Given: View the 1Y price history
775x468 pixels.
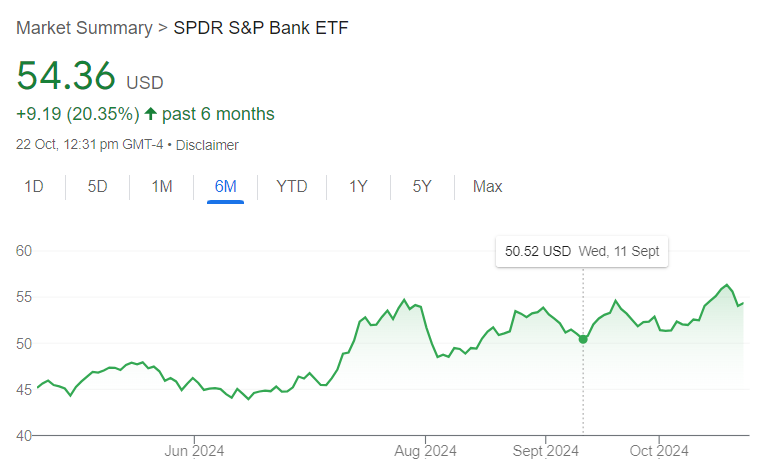Looking at the screenshot, I should click(358, 186).
